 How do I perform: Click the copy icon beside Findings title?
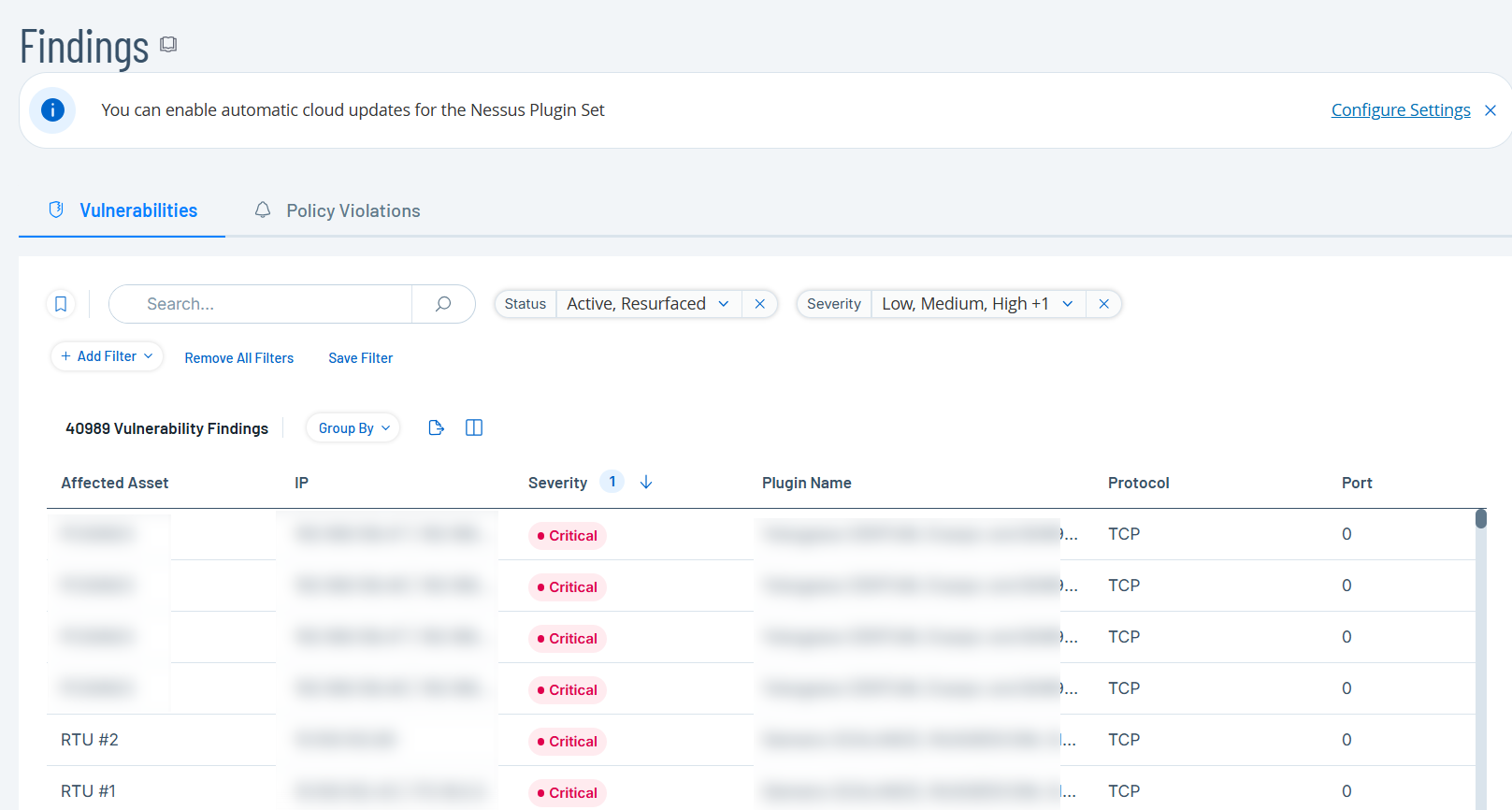point(168,44)
